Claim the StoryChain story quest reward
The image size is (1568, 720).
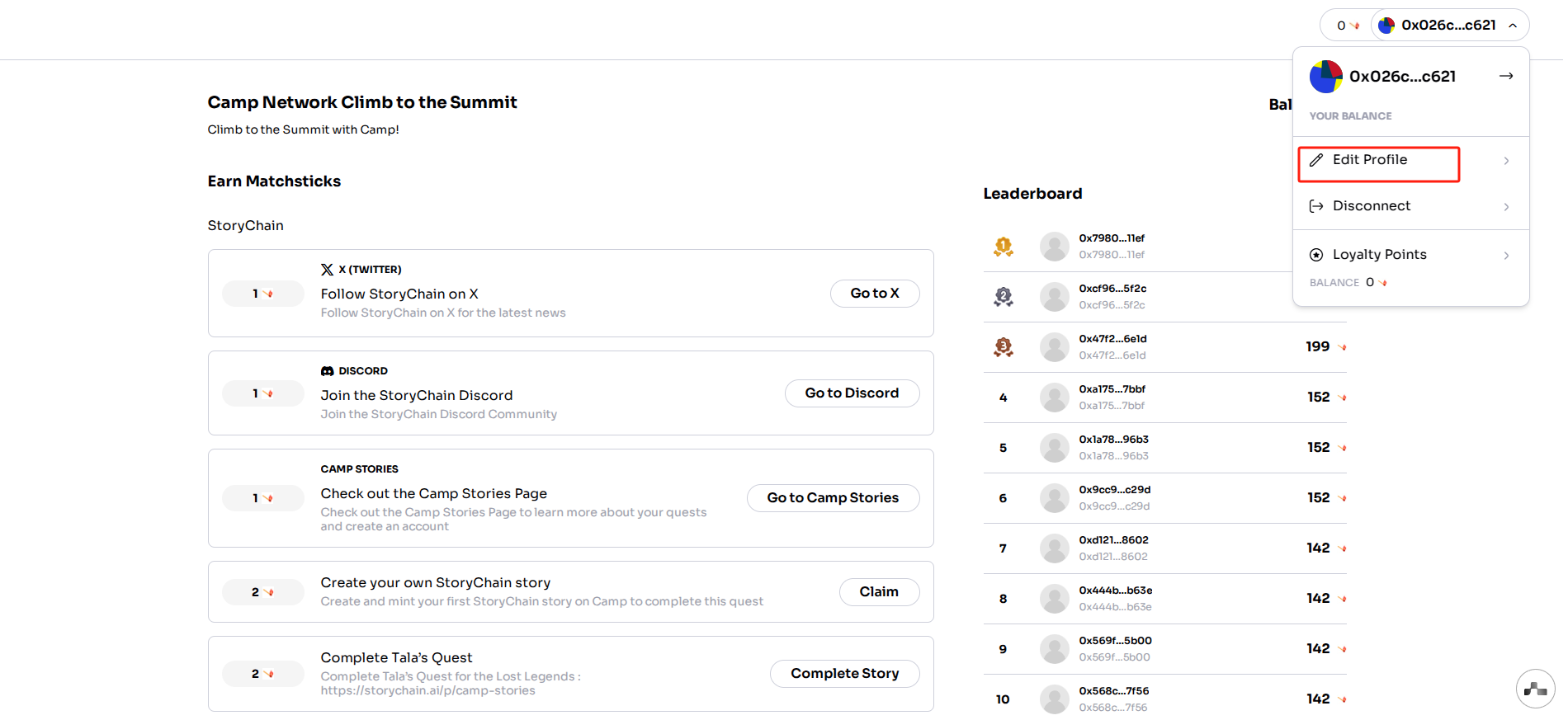pyautogui.click(x=879, y=592)
